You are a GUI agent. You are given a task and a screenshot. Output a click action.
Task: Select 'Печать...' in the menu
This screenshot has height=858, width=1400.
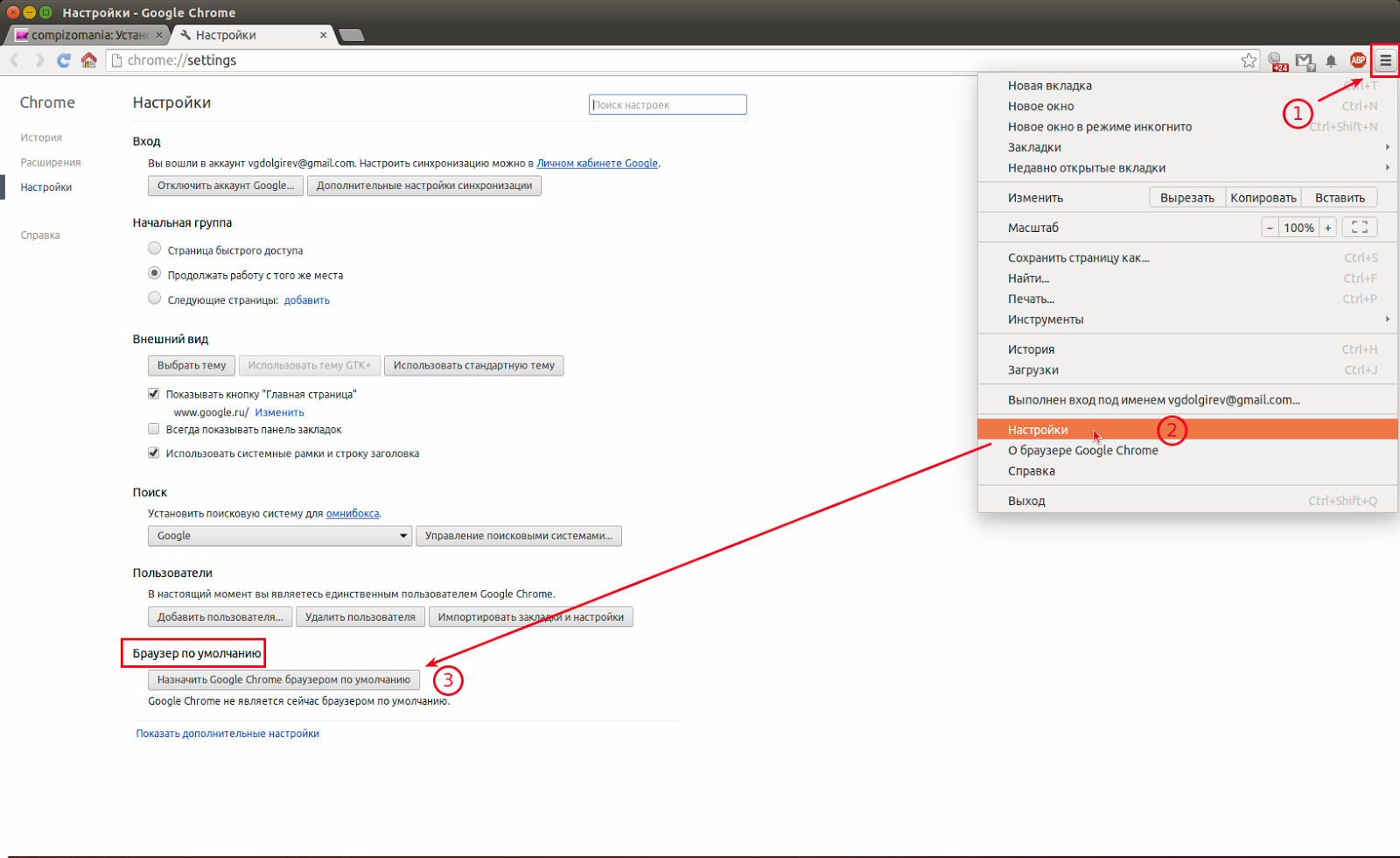click(1187, 299)
